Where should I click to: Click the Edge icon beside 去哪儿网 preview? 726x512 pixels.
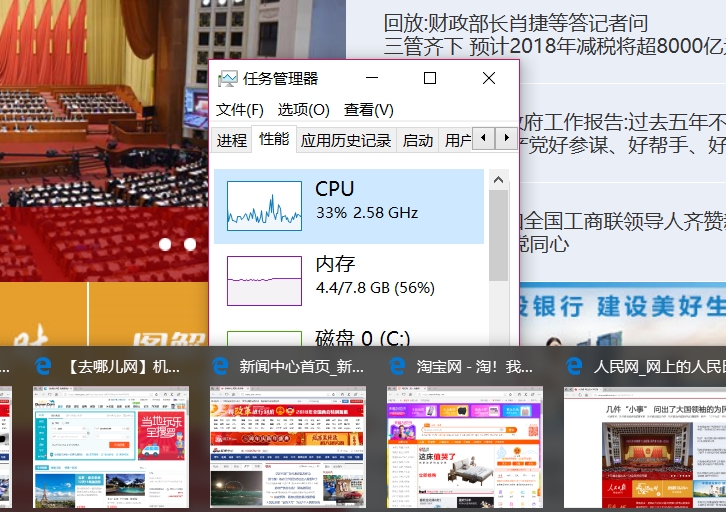coord(43,366)
